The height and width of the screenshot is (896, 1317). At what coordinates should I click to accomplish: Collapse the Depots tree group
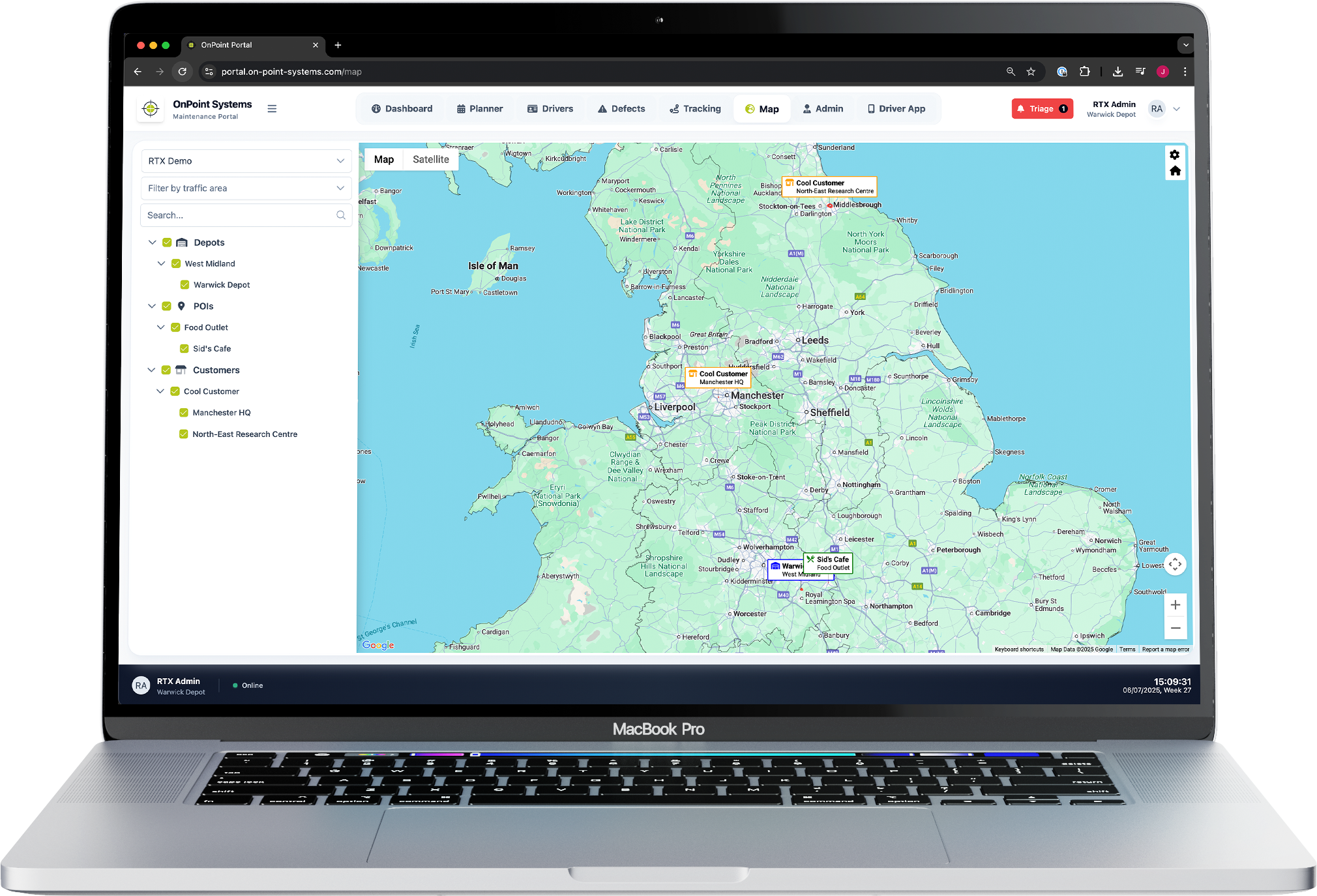[152, 243]
